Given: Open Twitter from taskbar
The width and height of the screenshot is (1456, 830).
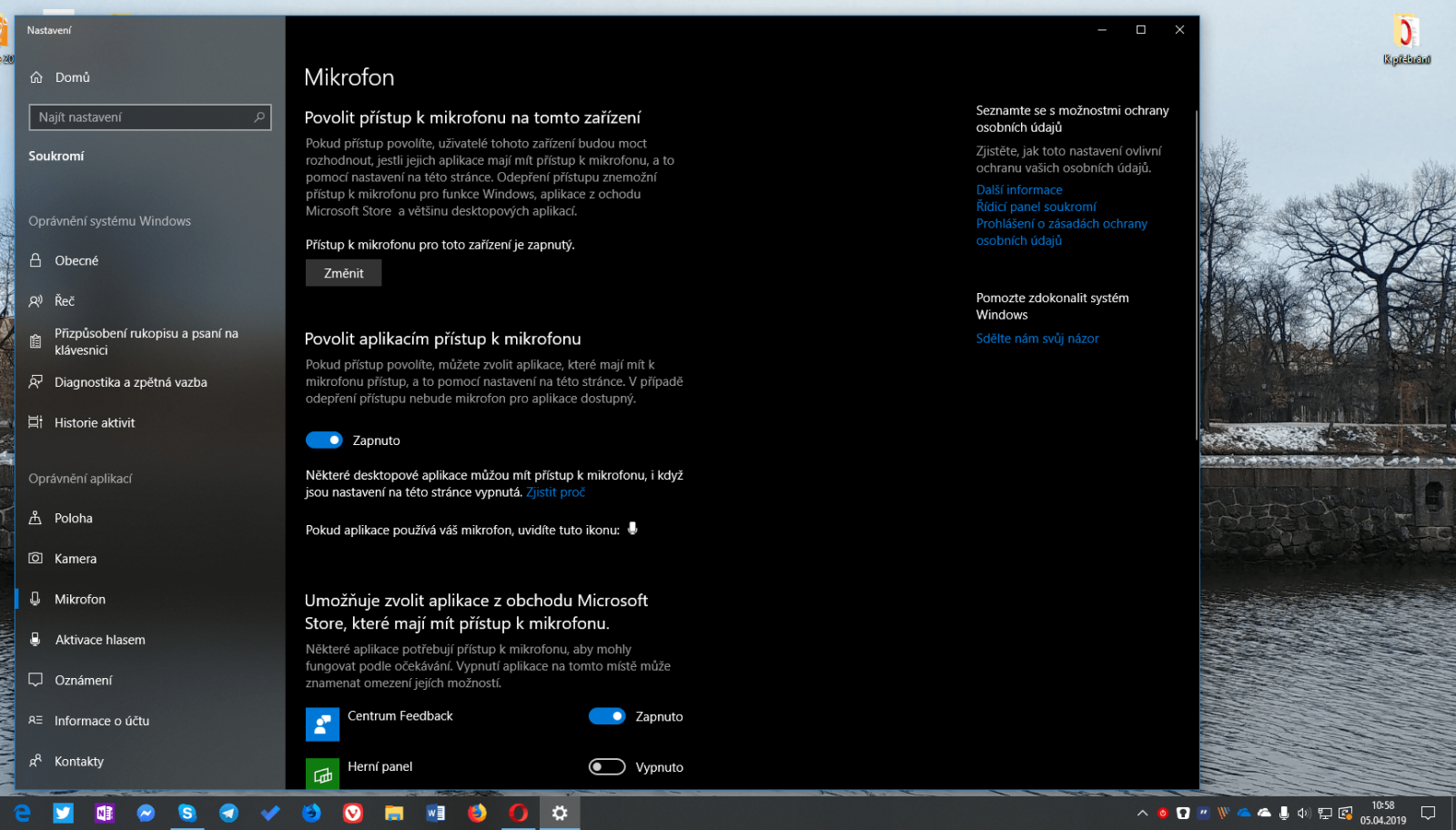Looking at the screenshot, I should click(x=63, y=813).
